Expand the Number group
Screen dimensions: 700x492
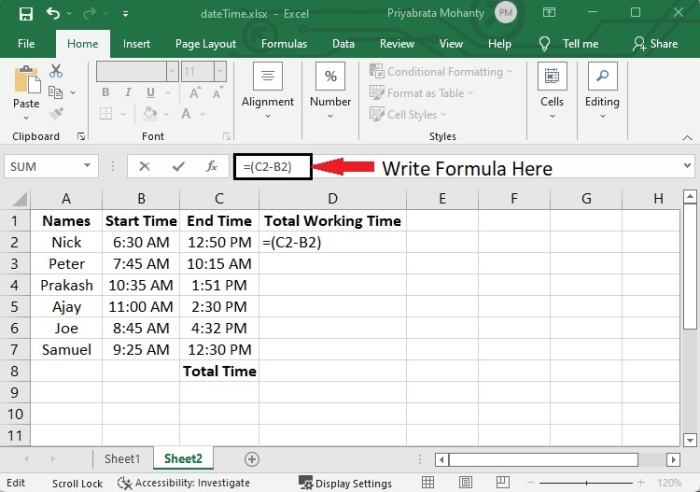pos(330,92)
